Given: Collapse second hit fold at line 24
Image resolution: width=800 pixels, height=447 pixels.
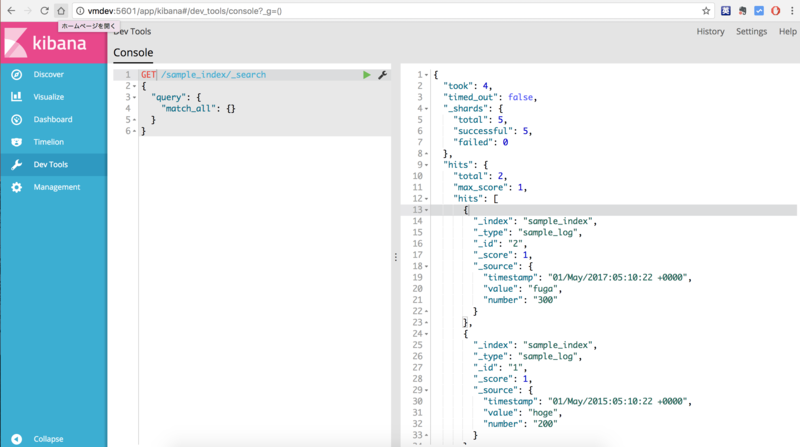Looking at the screenshot, I should [x=427, y=334].
